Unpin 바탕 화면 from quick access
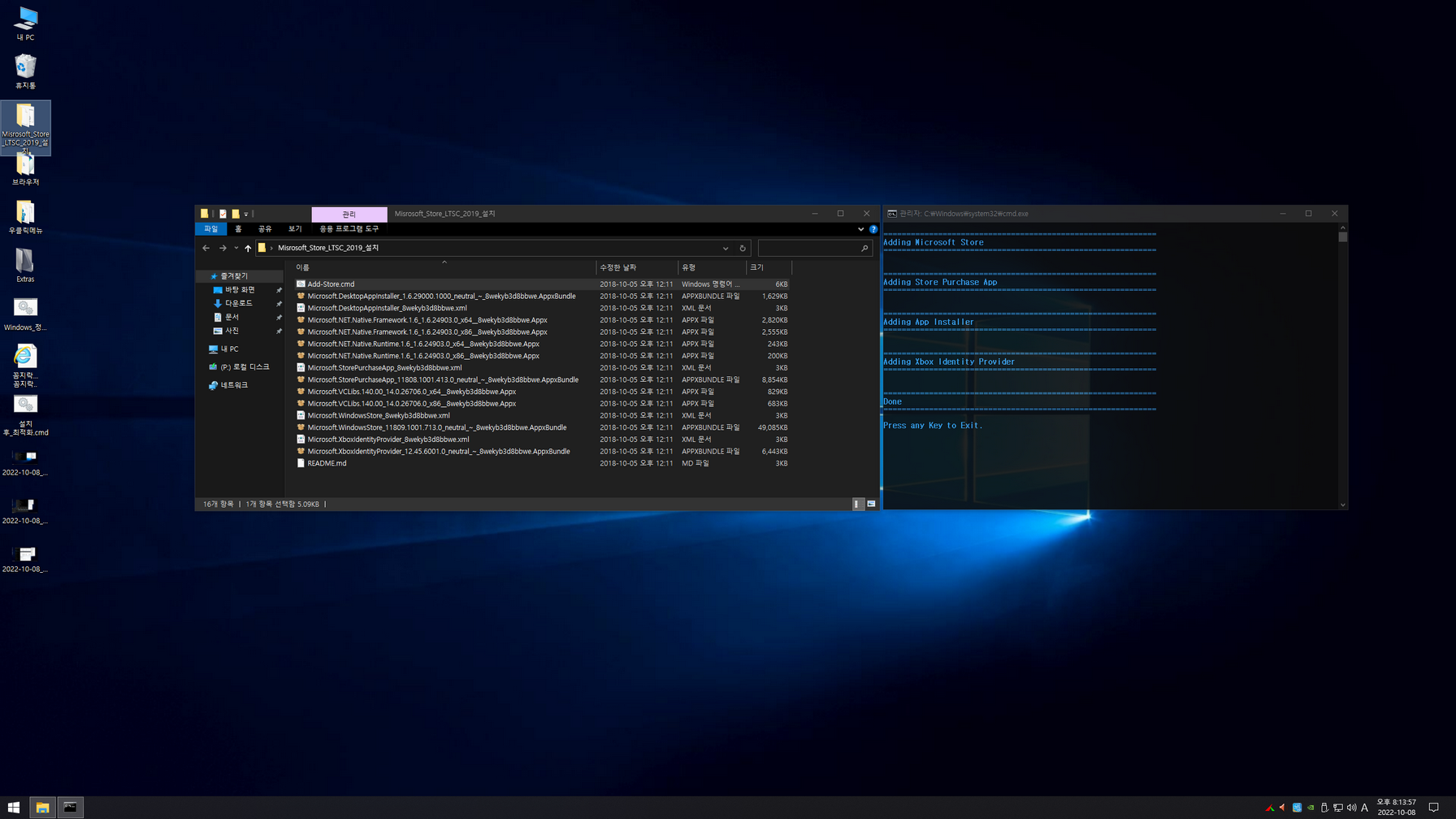Viewport: 1456px width, 819px height. (x=279, y=290)
